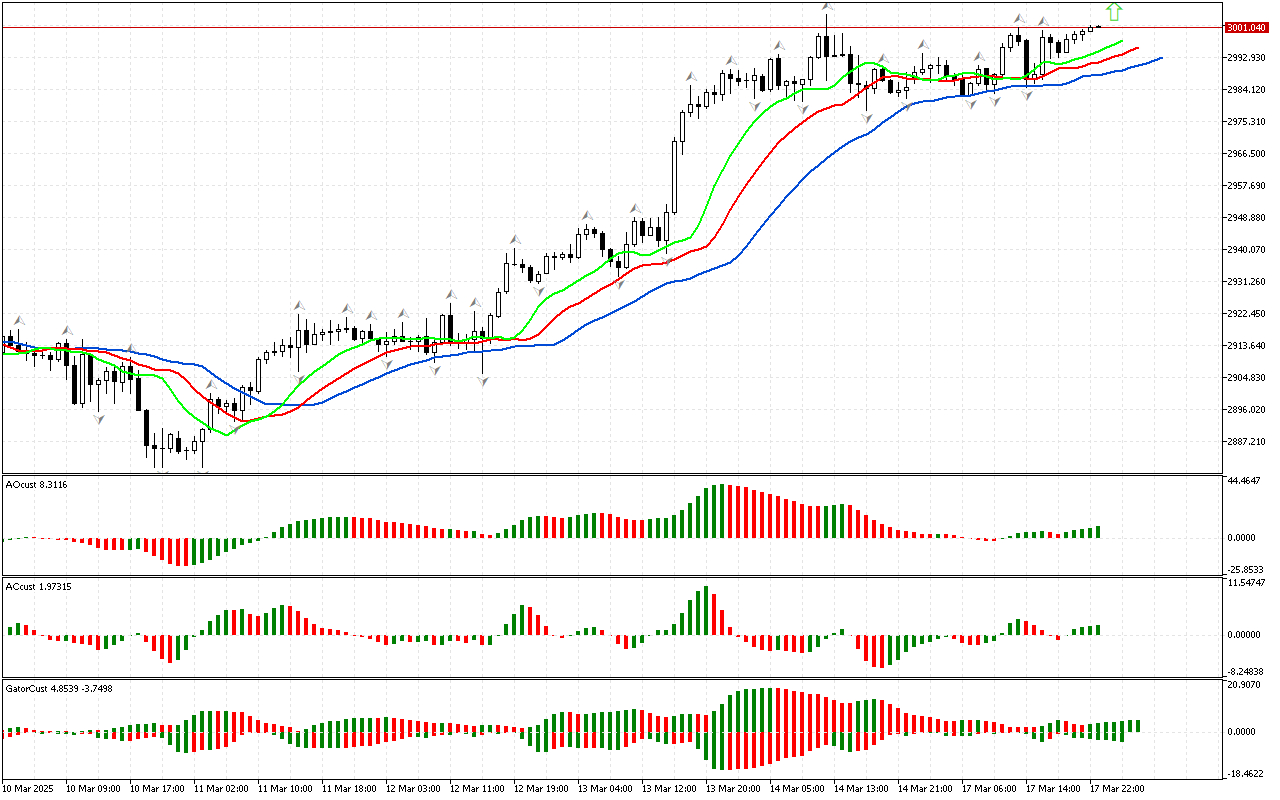
Task: Click the 14 Mar 21:00 time label
Action: tap(924, 789)
